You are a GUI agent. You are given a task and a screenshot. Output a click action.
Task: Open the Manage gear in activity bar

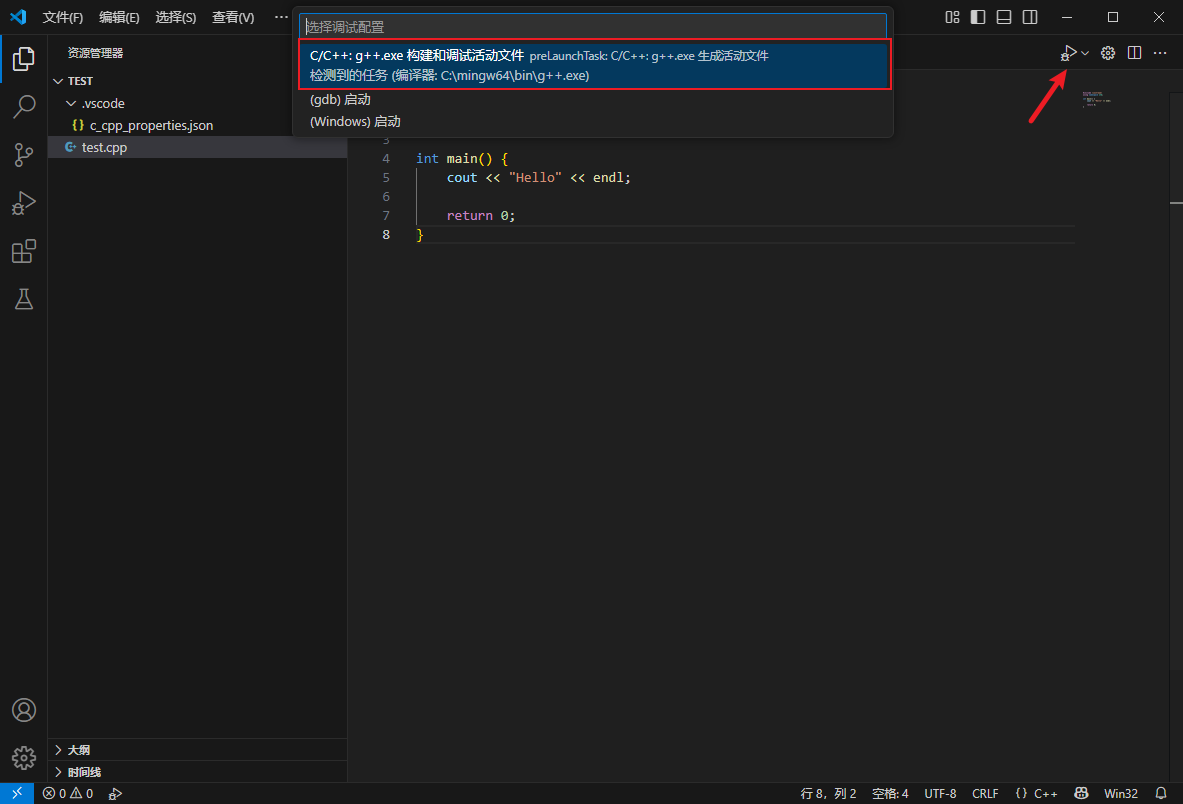(x=23, y=758)
